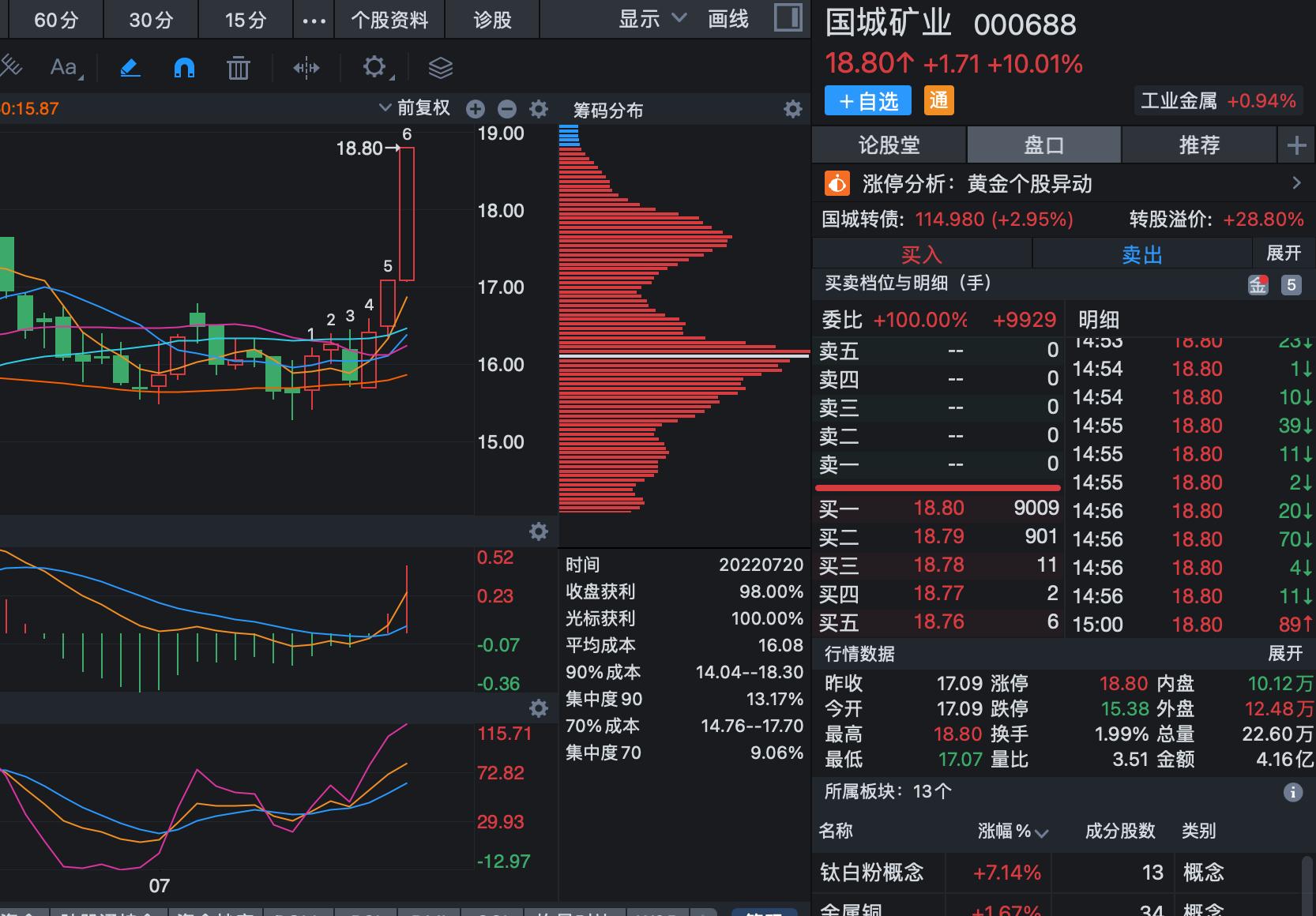The image size is (1316, 916).
Task: Add a new tab with plus icon
Action: tap(1296, 145)
